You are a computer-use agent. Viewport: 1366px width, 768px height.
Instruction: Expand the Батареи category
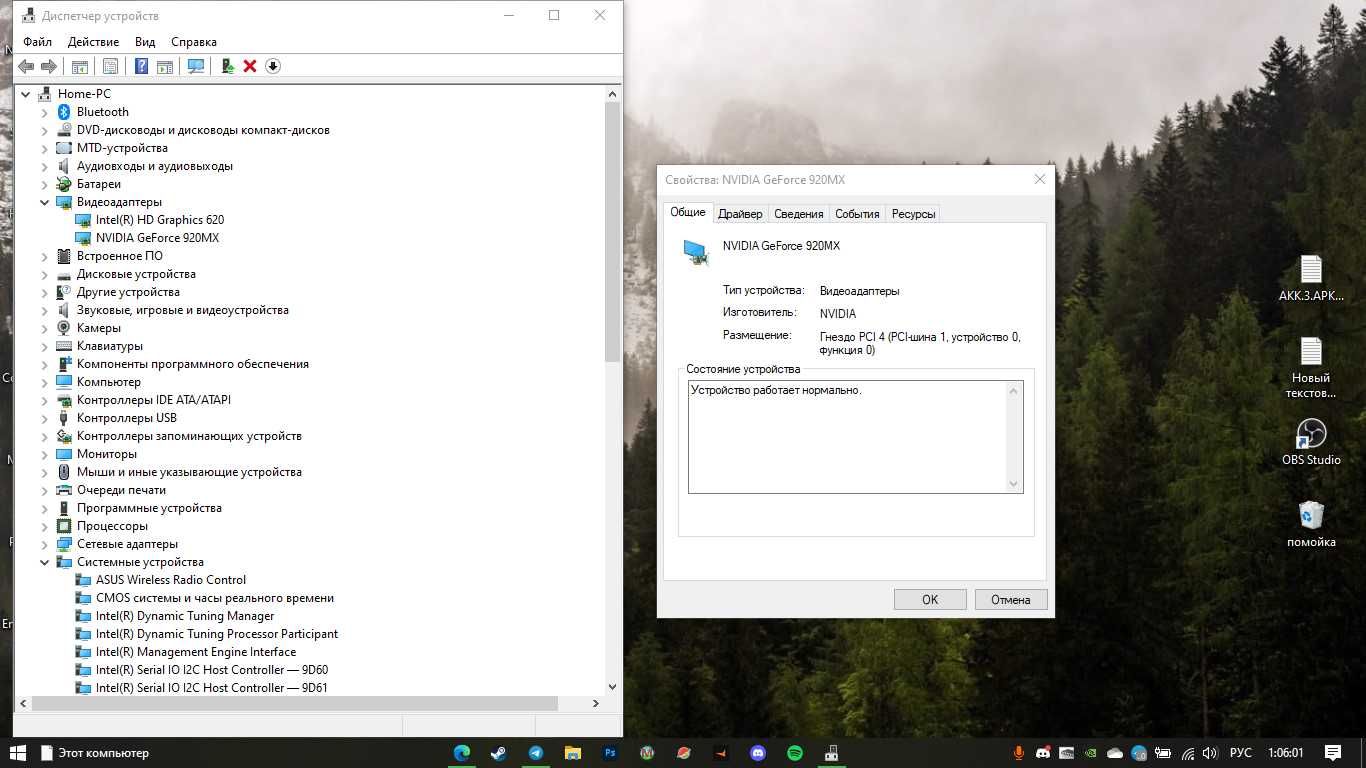[x=44, y=184]
